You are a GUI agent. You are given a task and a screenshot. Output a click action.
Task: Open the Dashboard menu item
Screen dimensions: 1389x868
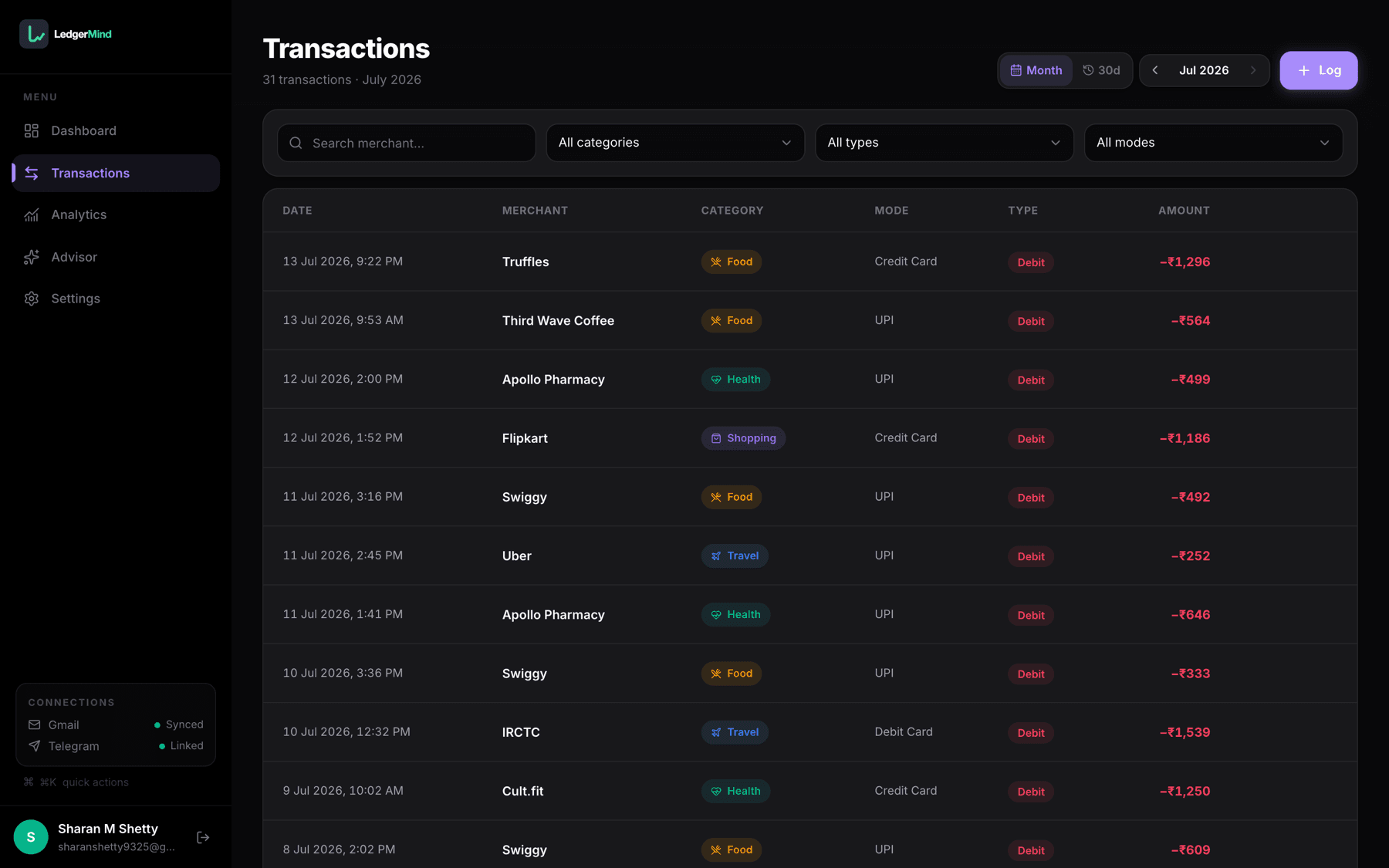pos(116,131)
